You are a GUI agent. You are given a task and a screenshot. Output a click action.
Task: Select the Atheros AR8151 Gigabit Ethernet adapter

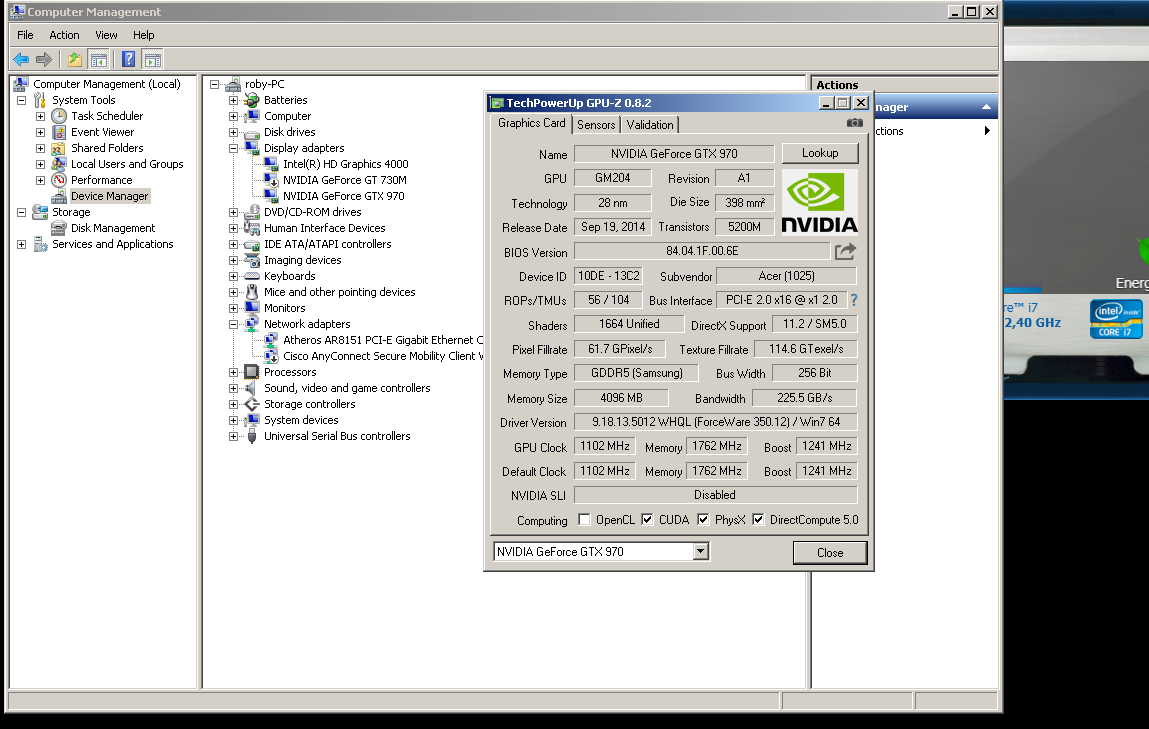383,340
